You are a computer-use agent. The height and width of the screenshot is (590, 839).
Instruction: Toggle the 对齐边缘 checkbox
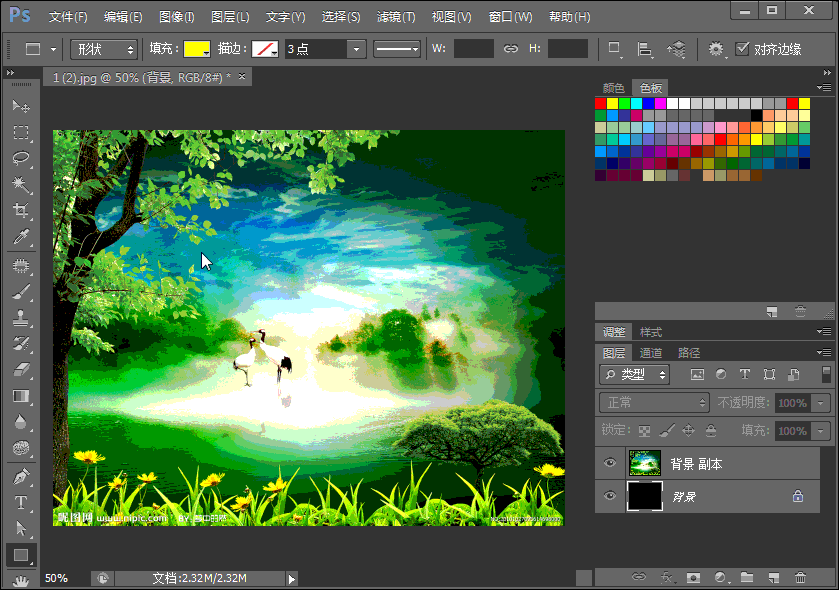click(x=742, y=49)
